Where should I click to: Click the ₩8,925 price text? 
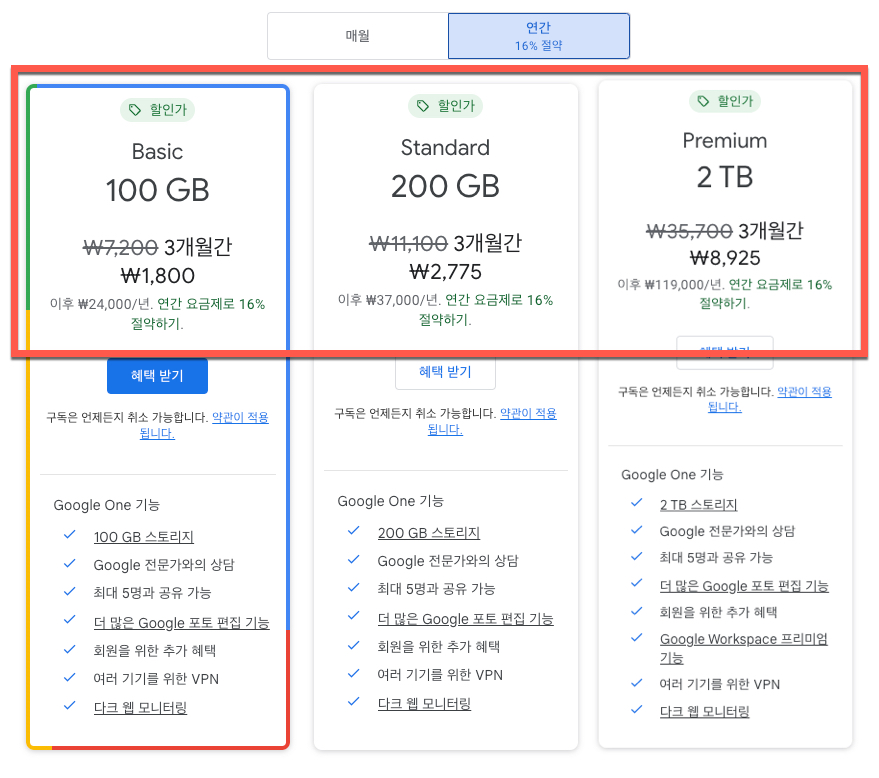(x=725, y=258)
